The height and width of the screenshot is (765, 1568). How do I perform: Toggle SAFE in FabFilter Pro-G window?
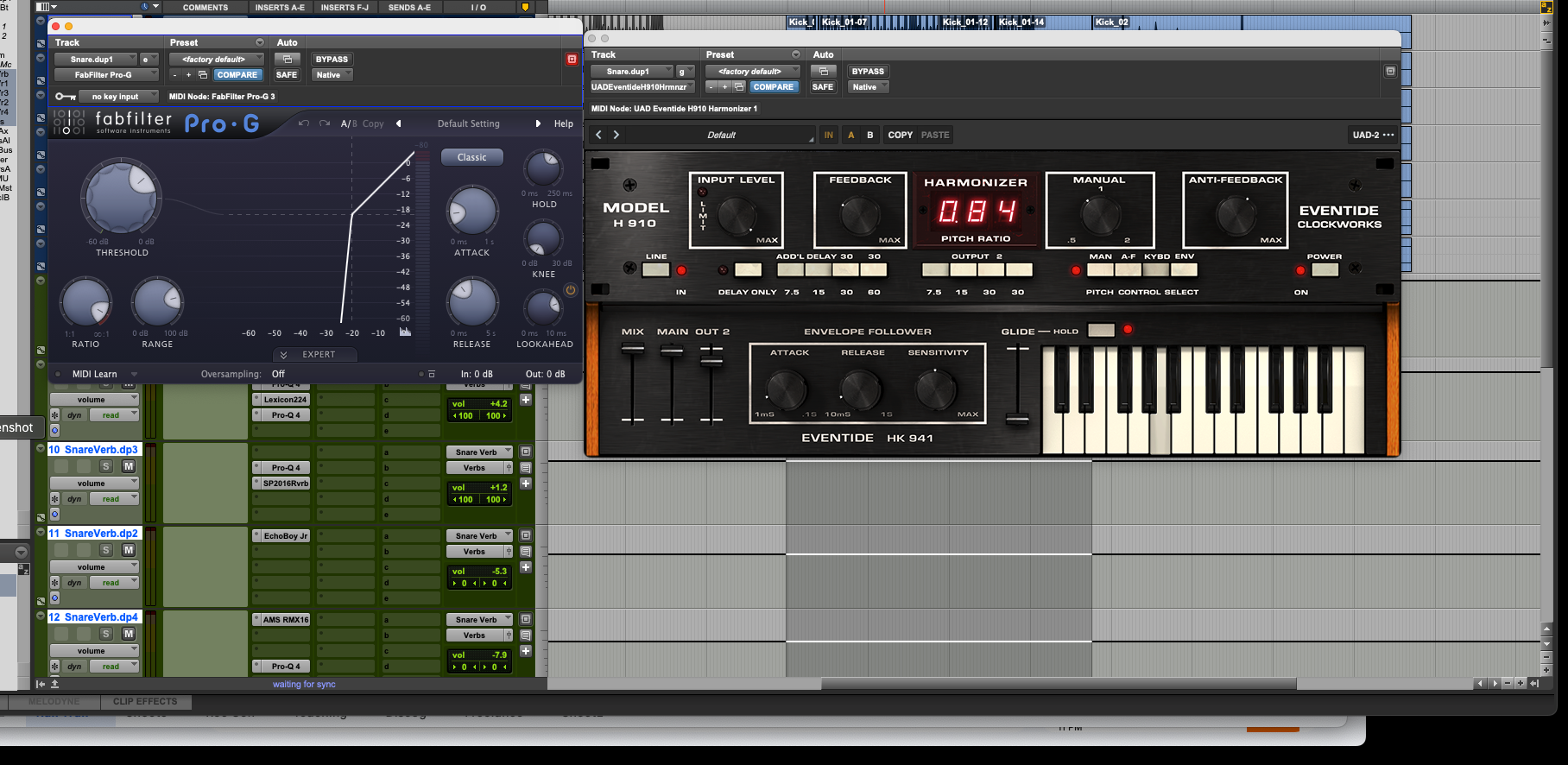(x=287, y=75)
